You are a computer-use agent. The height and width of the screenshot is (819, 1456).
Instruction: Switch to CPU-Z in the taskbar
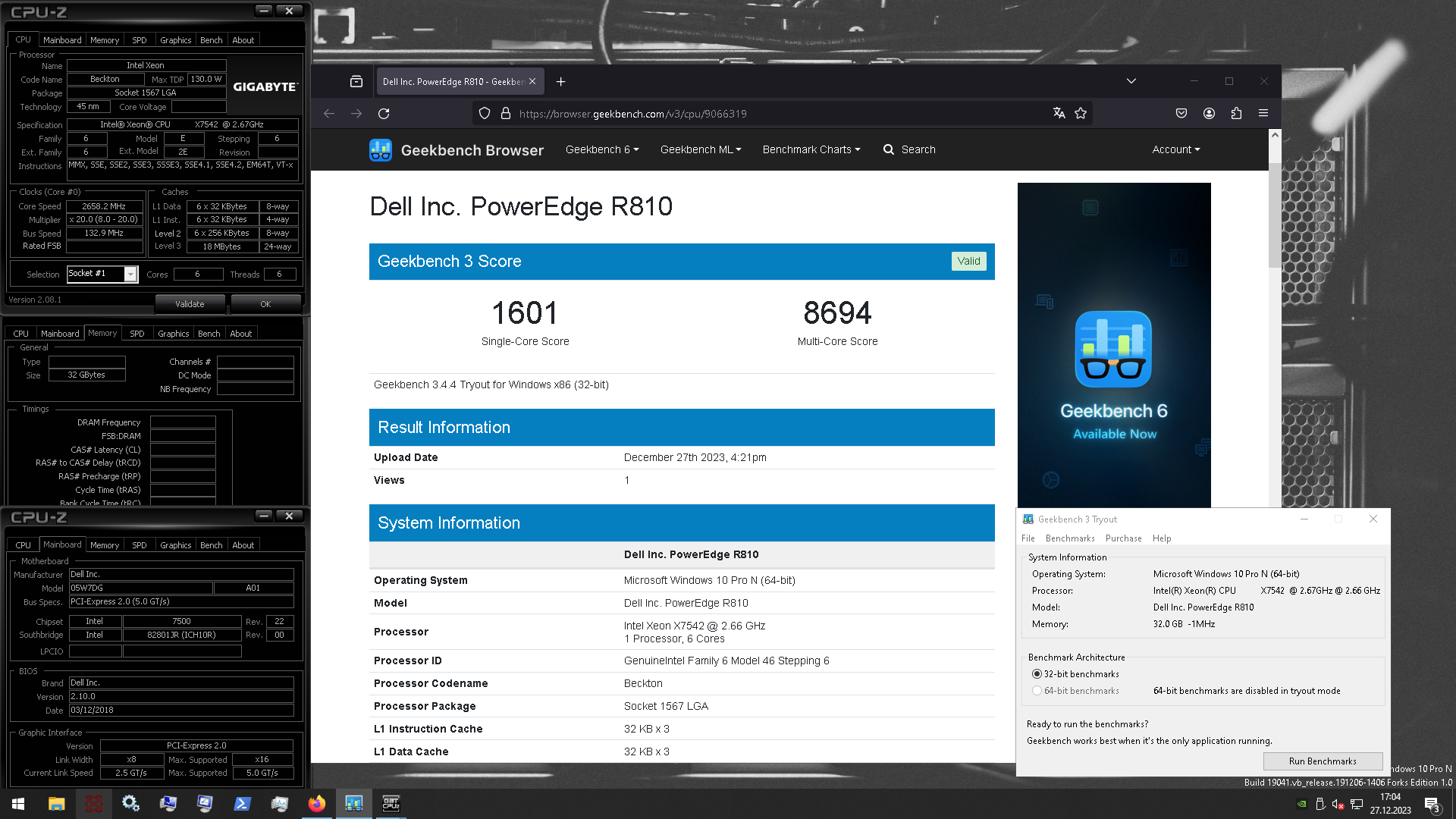(391, 804)
